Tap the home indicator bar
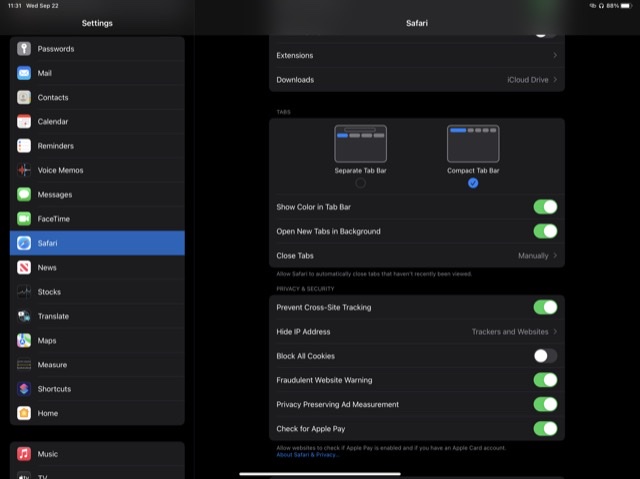The height and width of the screenshot is (479, 640). tap(320, 474)
